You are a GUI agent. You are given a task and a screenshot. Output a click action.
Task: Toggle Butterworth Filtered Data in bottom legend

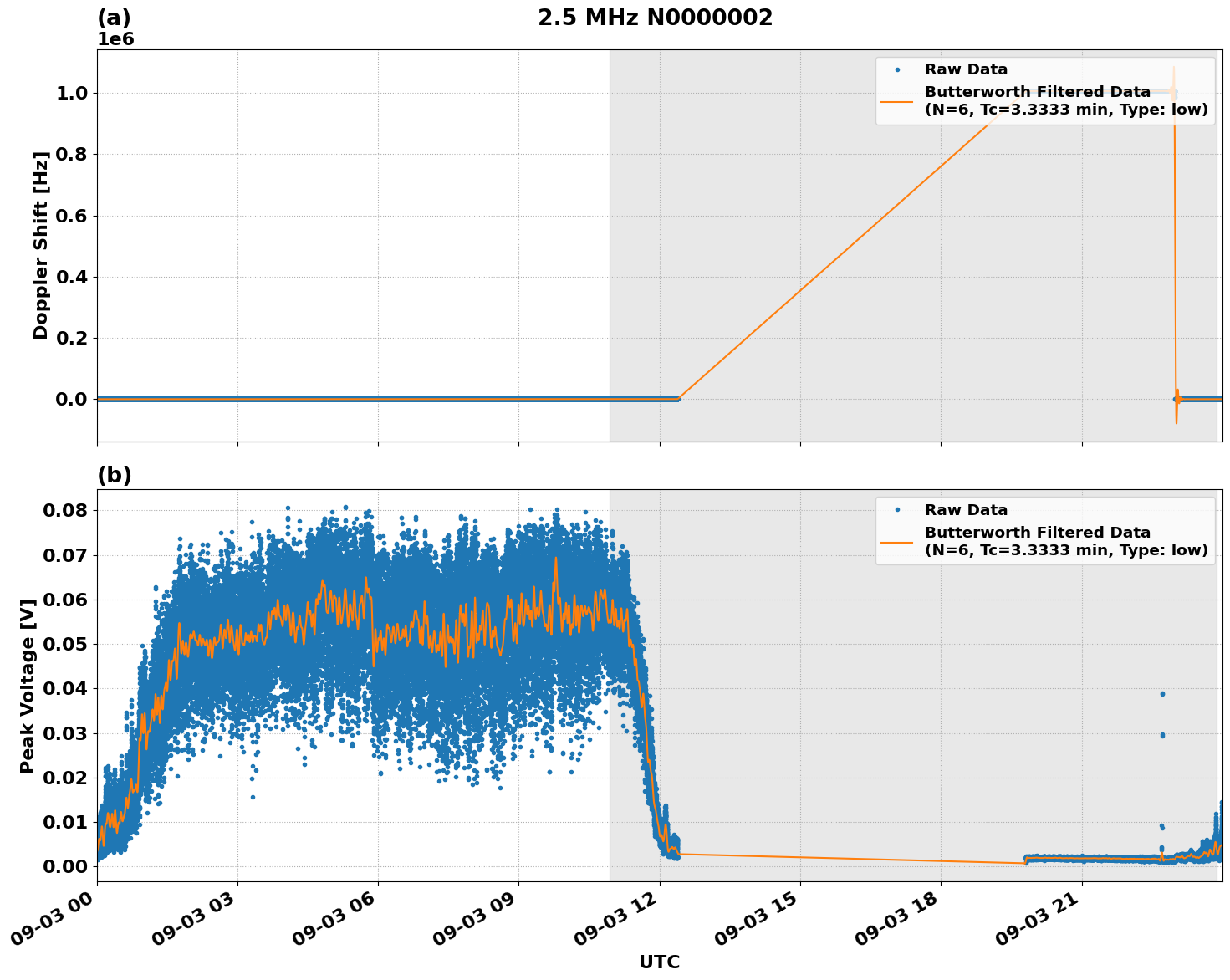tap(1037, 532)
